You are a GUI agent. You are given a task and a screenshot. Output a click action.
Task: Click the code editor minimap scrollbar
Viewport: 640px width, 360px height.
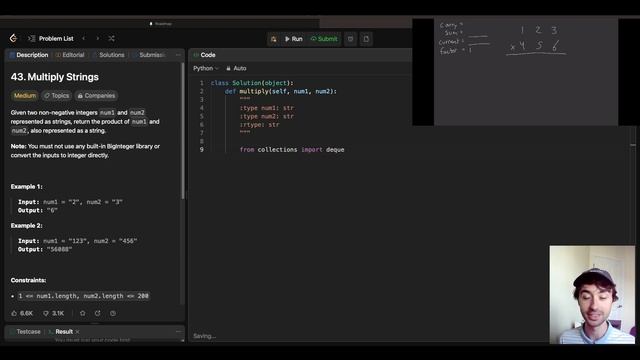(633, 144)
